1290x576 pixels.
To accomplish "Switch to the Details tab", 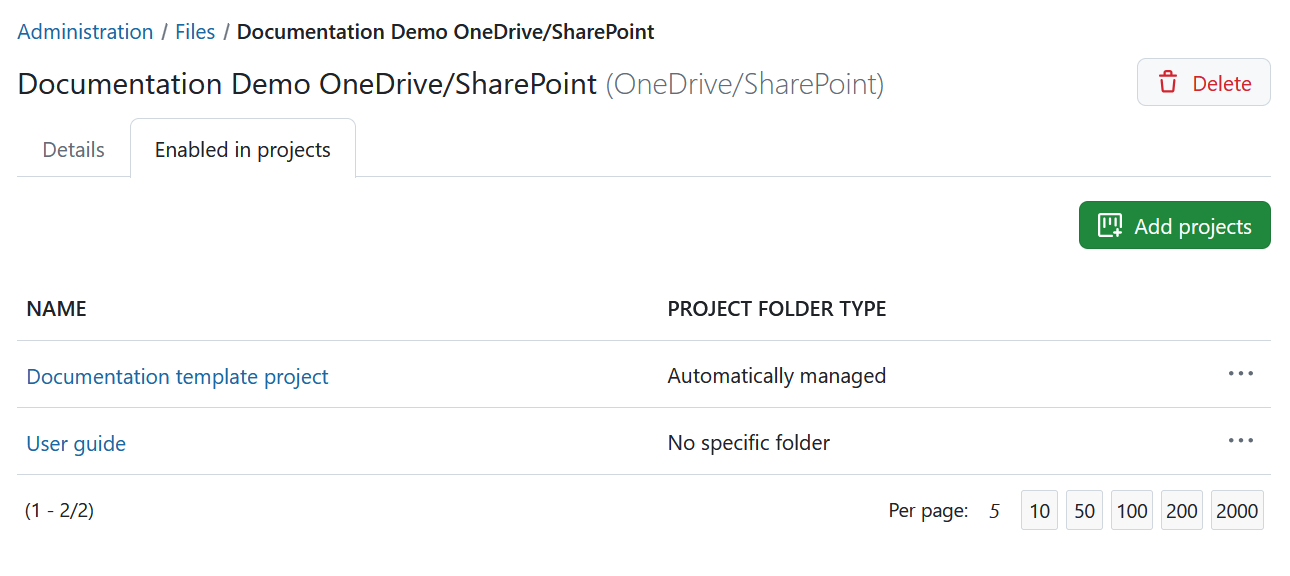I will [72, 149].
